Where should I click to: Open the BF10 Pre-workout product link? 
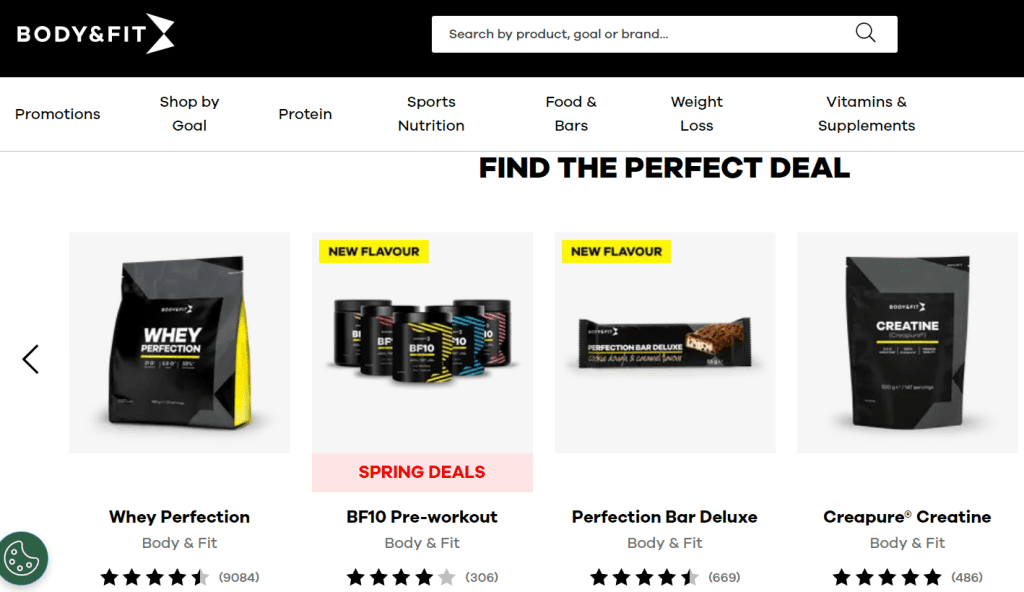(422, 517)
